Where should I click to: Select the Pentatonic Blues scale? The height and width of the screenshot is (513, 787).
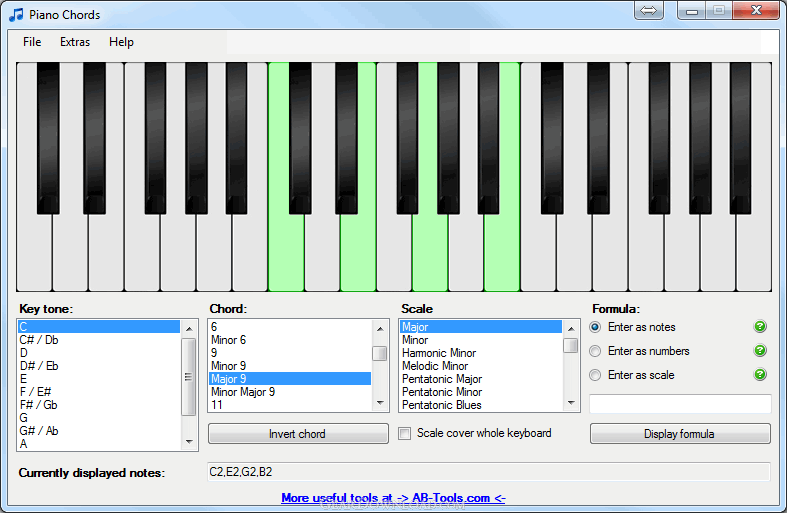(481, 405)
